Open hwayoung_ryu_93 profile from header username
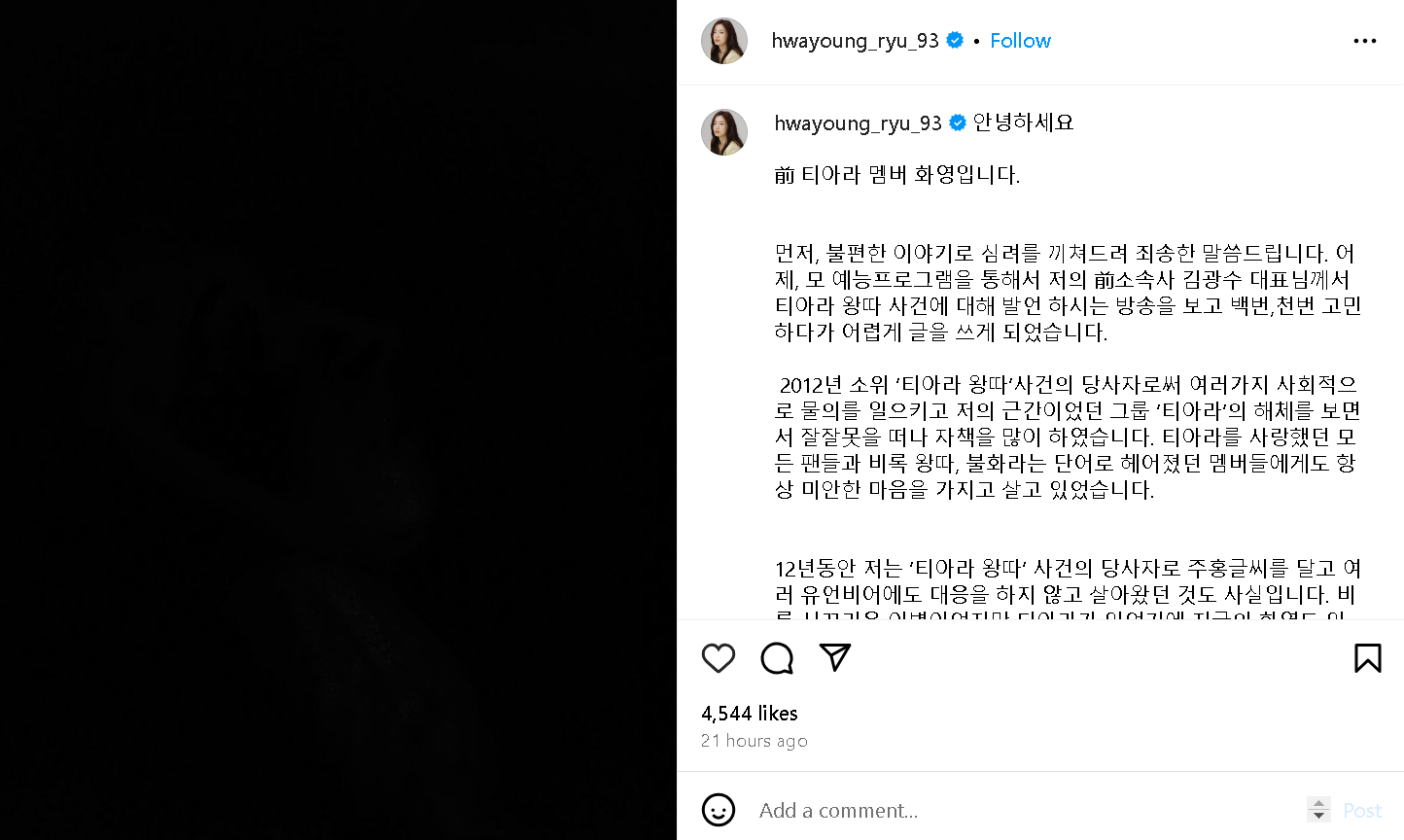The height and width of the screenshot is (840, 1404). point(855,41)
